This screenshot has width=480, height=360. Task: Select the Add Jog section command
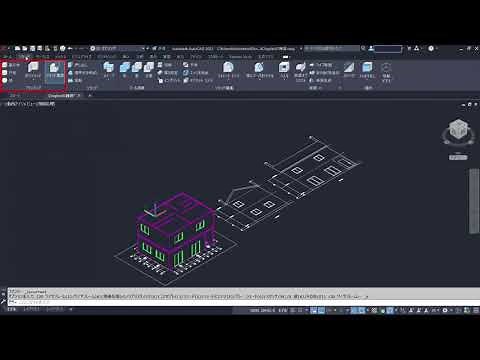coord(325,72)
